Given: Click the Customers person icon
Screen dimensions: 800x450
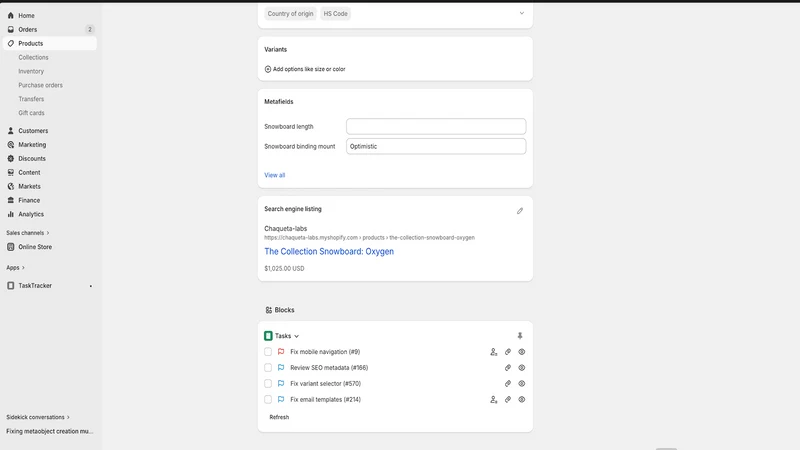Looking at the screenshot, I should point(11,131).
